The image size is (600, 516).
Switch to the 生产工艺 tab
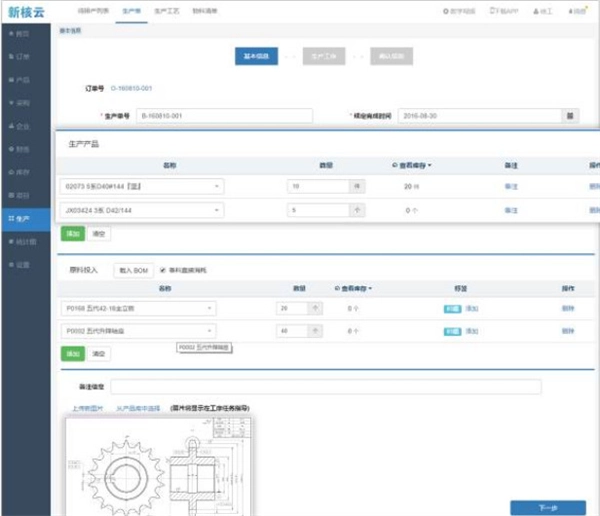[x=167, y=10]
